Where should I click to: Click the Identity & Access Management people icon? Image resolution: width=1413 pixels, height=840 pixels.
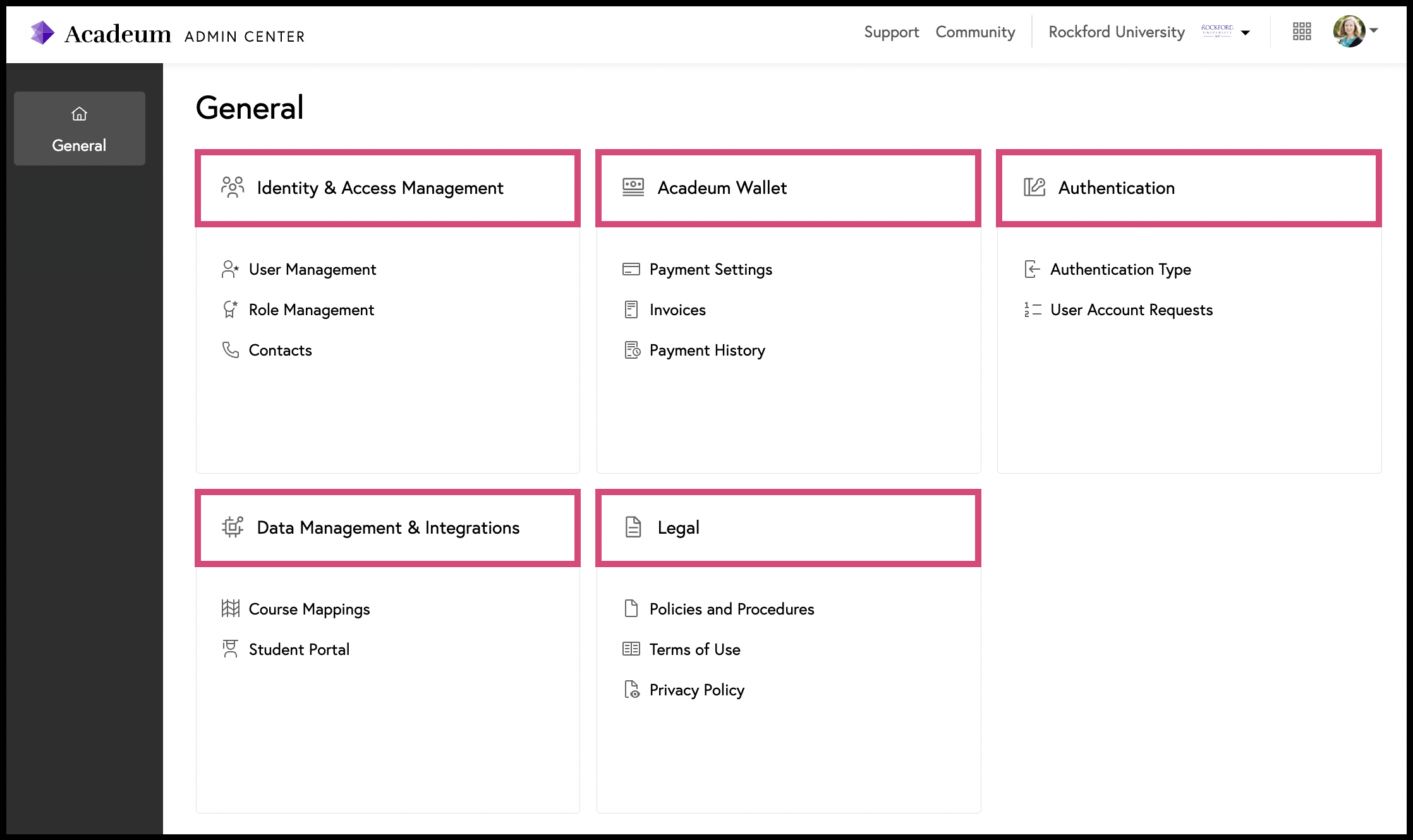pyautogui.click(x=233, y=188)
